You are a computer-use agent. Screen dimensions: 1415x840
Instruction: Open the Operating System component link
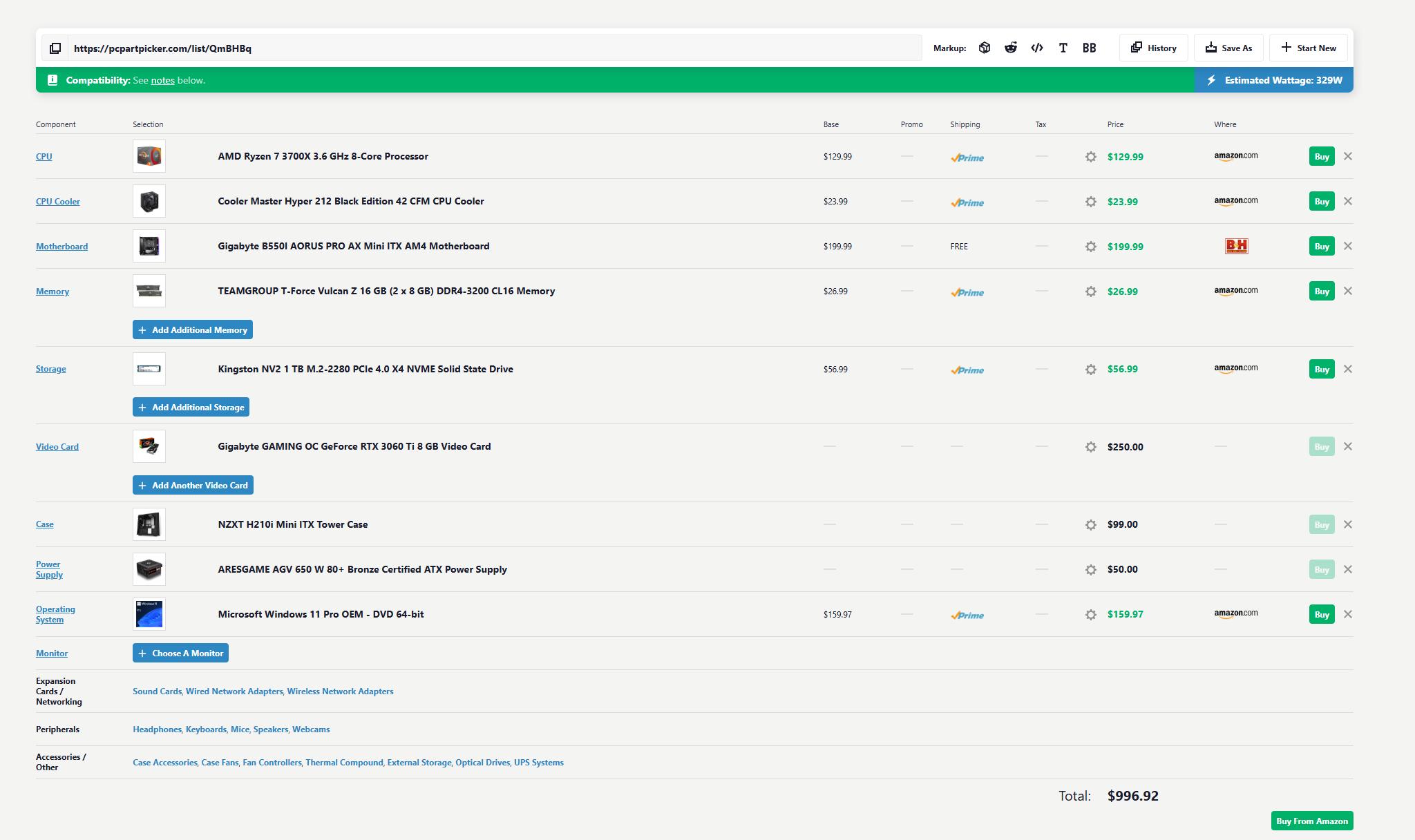55,614
